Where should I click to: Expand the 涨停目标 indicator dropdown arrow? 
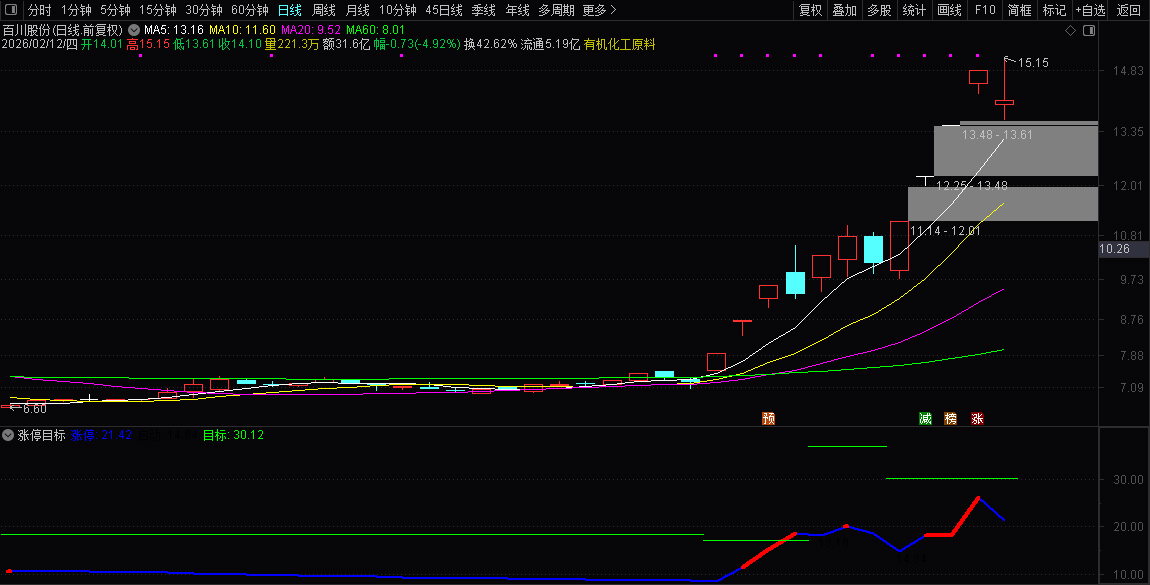tap(8, 435)
